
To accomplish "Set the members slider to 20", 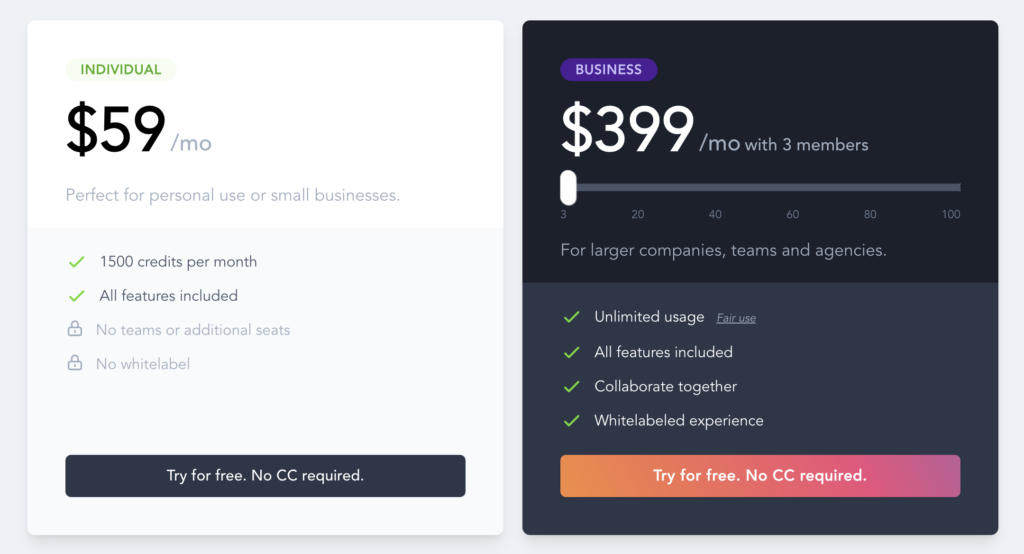I will coord(637,187).
